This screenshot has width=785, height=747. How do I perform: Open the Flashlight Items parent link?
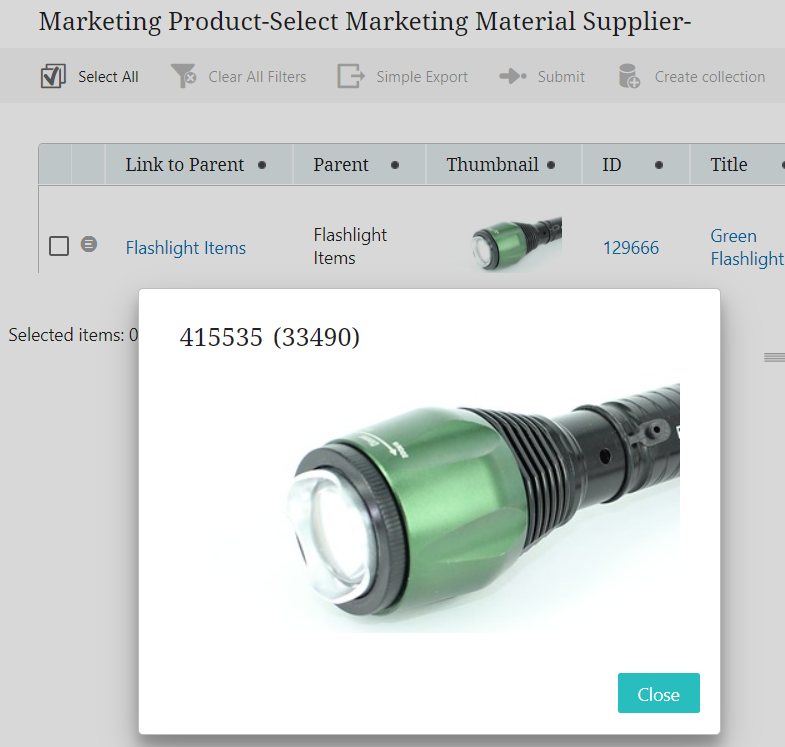click(185, 248)
